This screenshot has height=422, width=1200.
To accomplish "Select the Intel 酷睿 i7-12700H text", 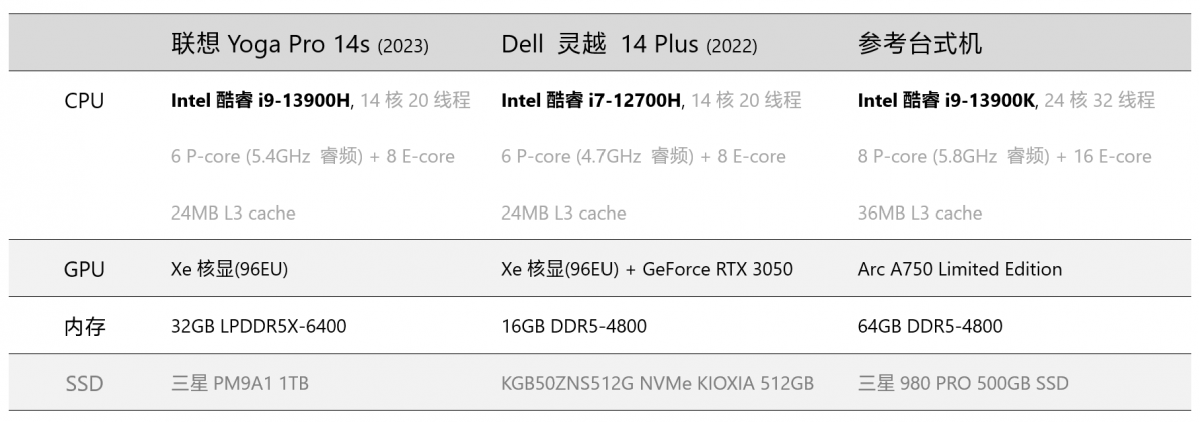I will pos(591,100).
